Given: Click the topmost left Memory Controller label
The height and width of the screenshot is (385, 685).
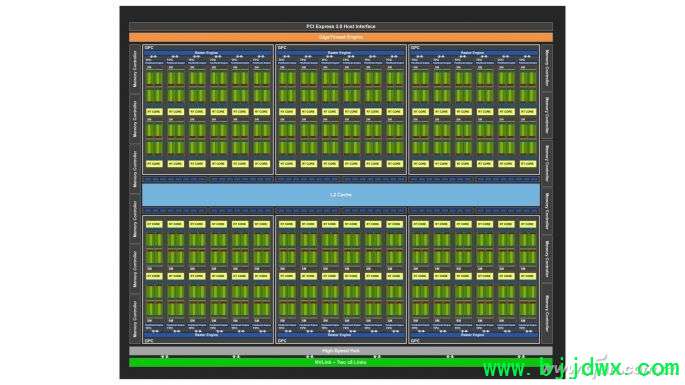Looking at the screenshot, I should tap(135, 69).
